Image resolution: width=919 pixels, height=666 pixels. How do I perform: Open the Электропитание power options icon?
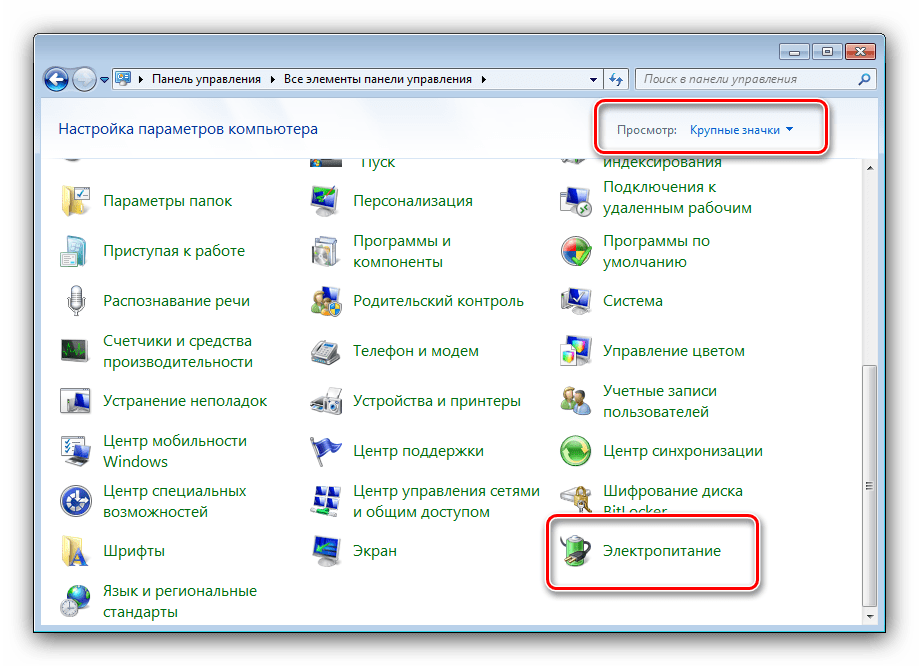(575, 551)
